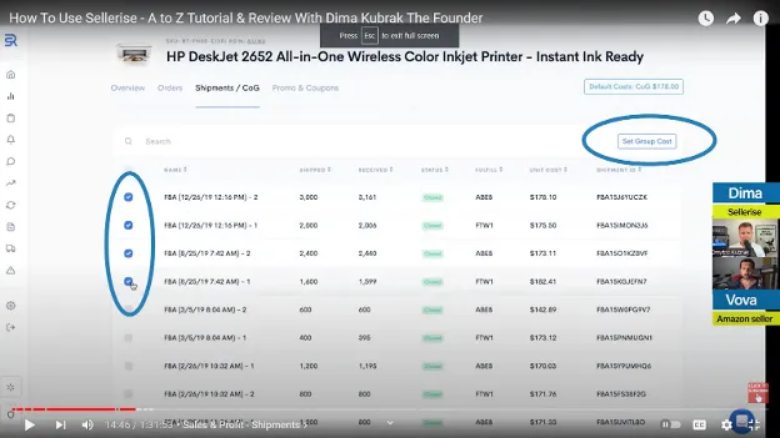Sort the table by Status column
The image size is (780, 438).
[x=435, y=170]
